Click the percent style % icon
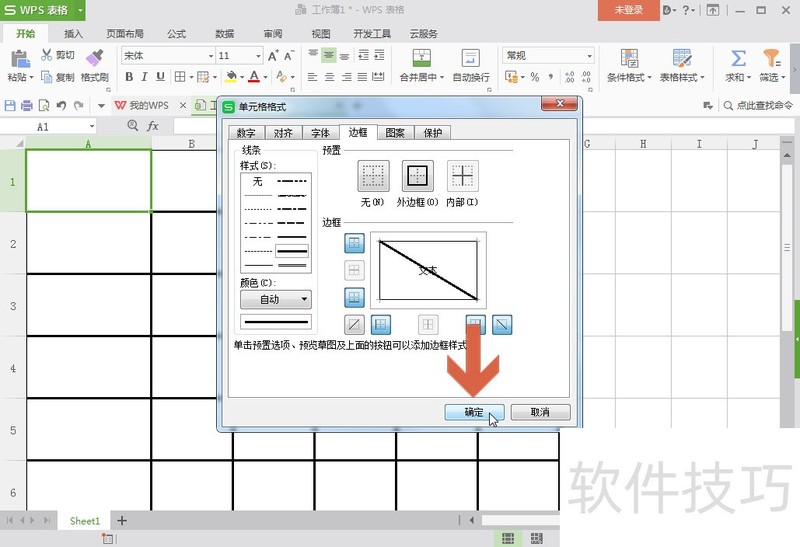The image size is (800, 547). pos(535,77)
